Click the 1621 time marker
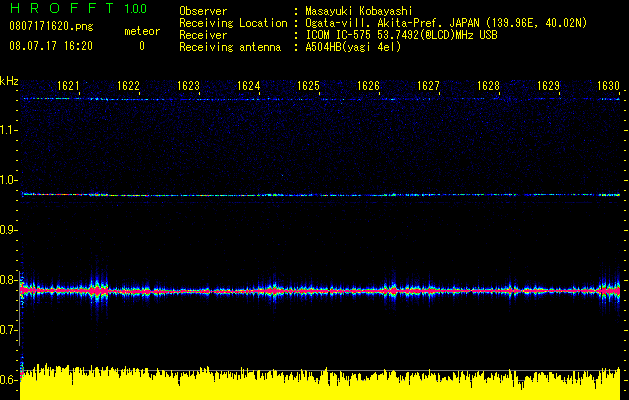Viewport: 629px width, 400px height. (x=68, y=86)
